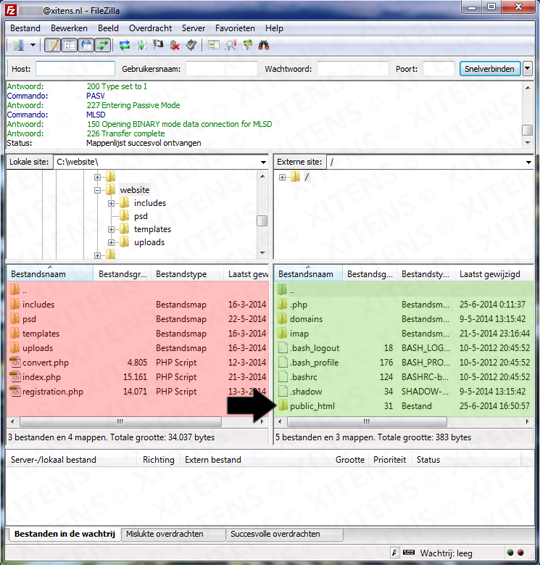Screen dimensions: 540x565
Task: Select the .bash_profile remote file
Action: pos(314,362)
